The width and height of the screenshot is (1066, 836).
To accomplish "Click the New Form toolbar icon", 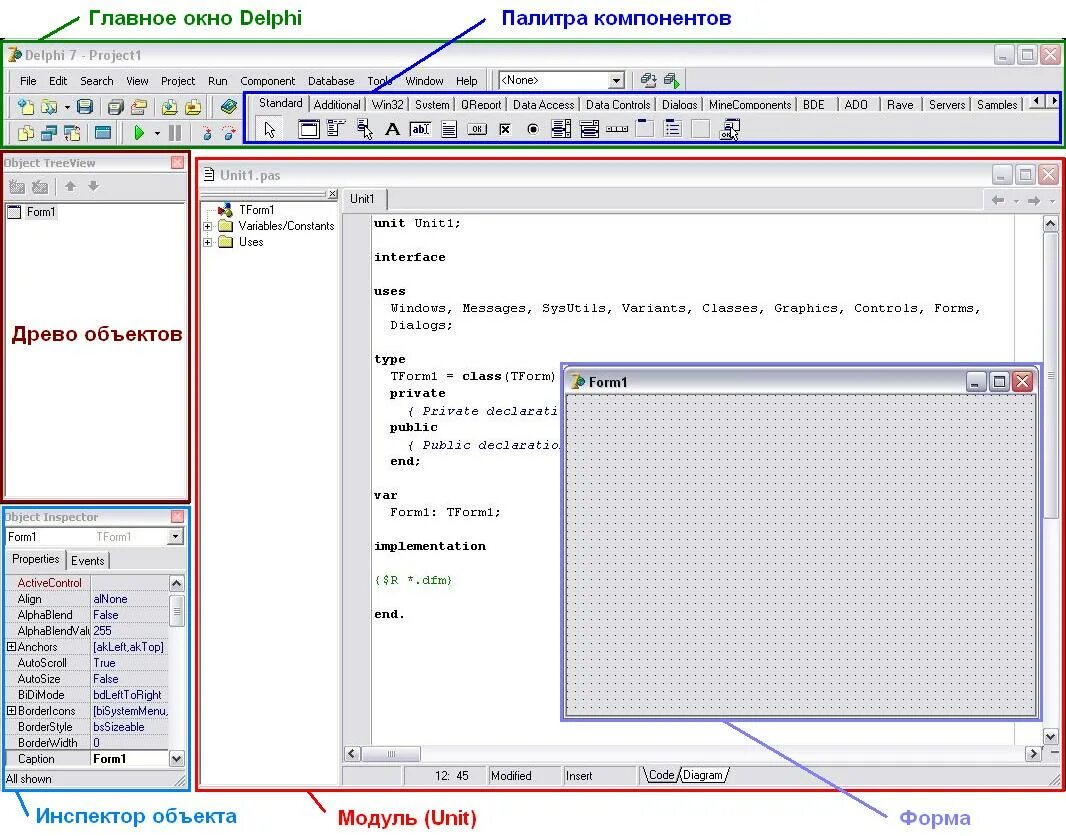I will tap(103, 133).
